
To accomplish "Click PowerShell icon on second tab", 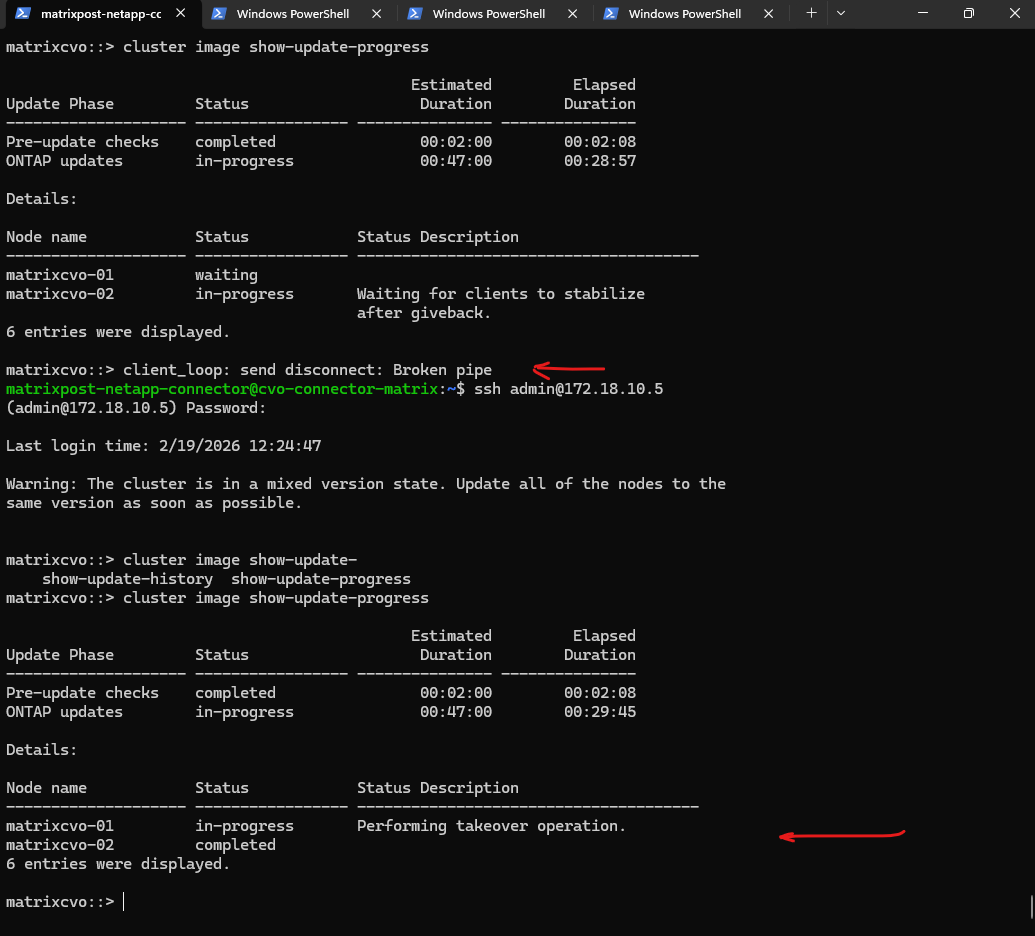I will tap(218, 14).
